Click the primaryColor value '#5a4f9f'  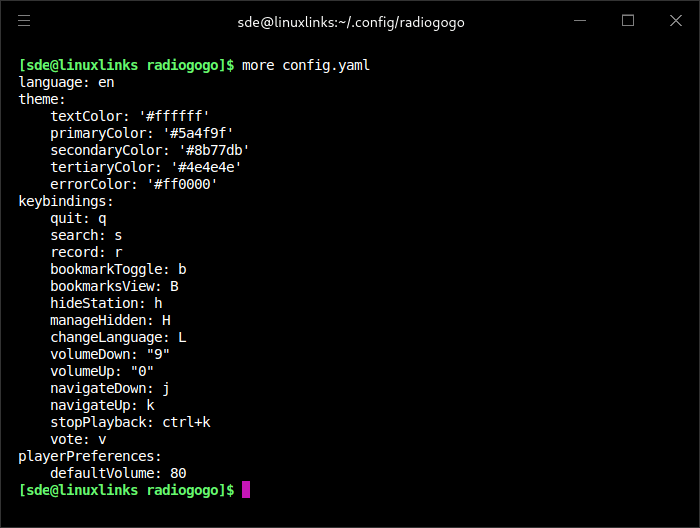(197, 133)
